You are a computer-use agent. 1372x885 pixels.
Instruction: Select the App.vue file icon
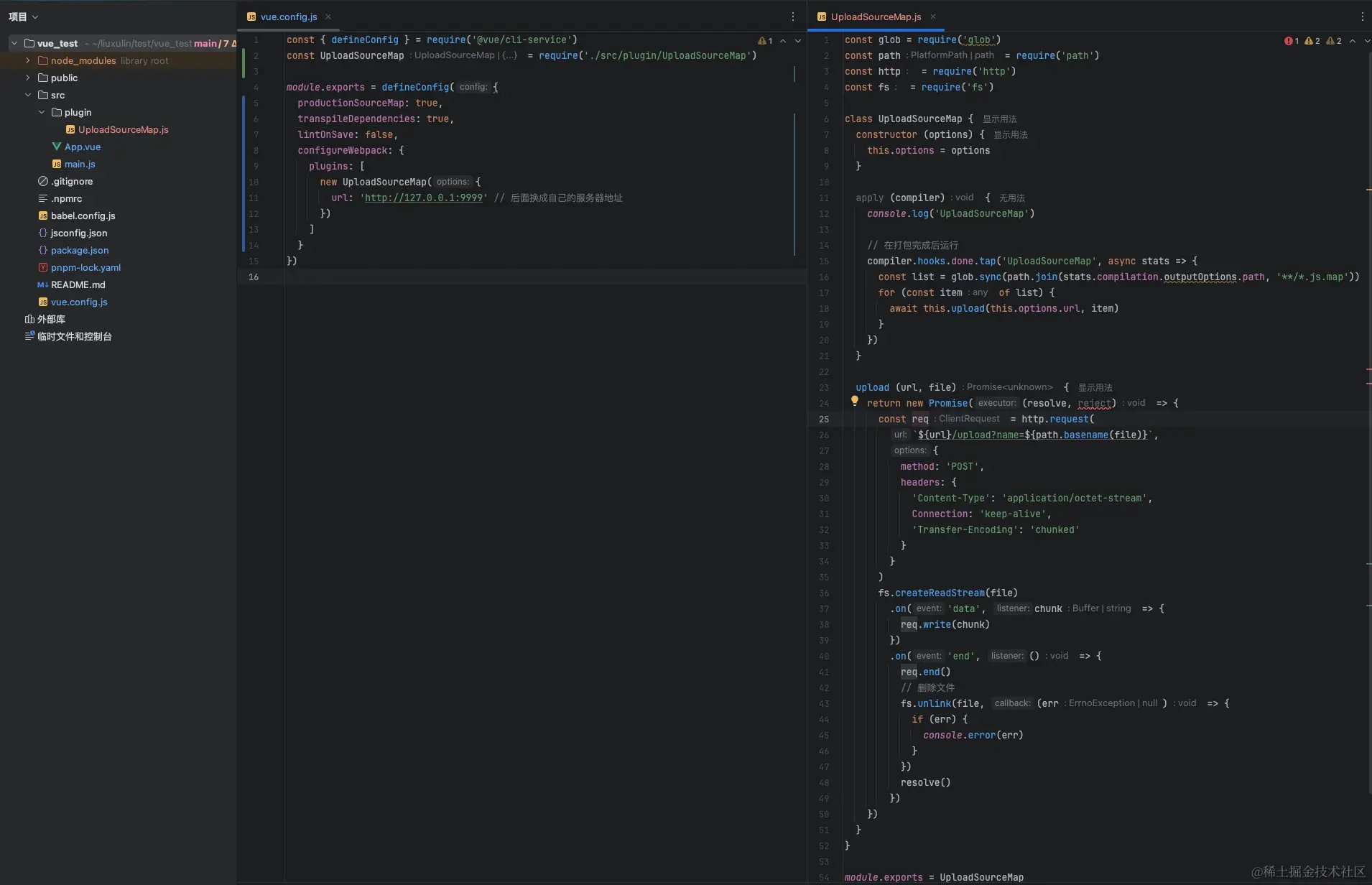tap(56, 147)
